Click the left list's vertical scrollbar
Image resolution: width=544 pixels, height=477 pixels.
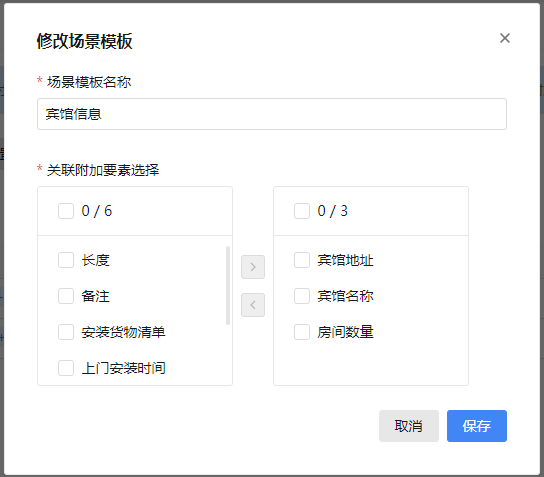click(228, 286)
